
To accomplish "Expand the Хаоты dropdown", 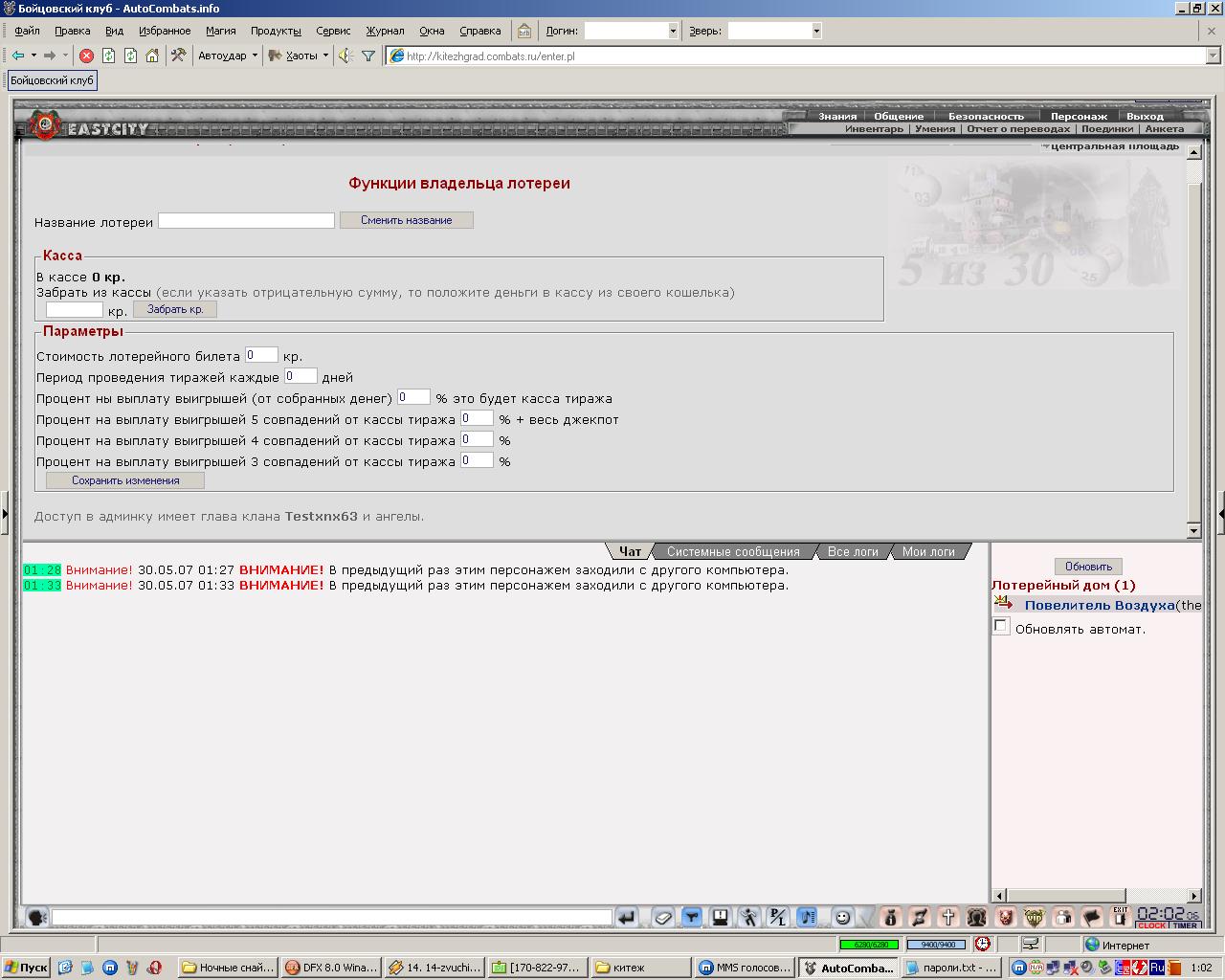I will pyautogui.click(x=325, y=56).
